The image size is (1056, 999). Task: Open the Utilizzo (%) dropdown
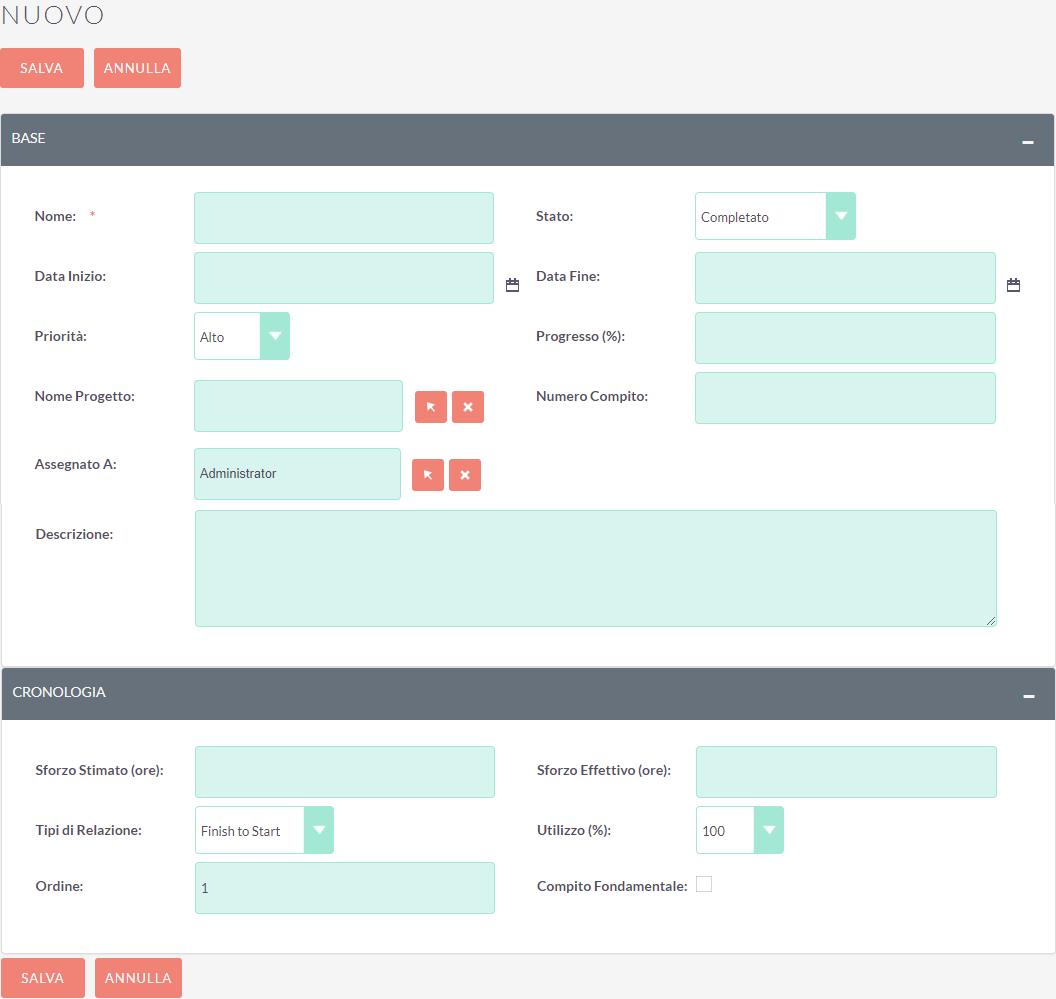739,830
